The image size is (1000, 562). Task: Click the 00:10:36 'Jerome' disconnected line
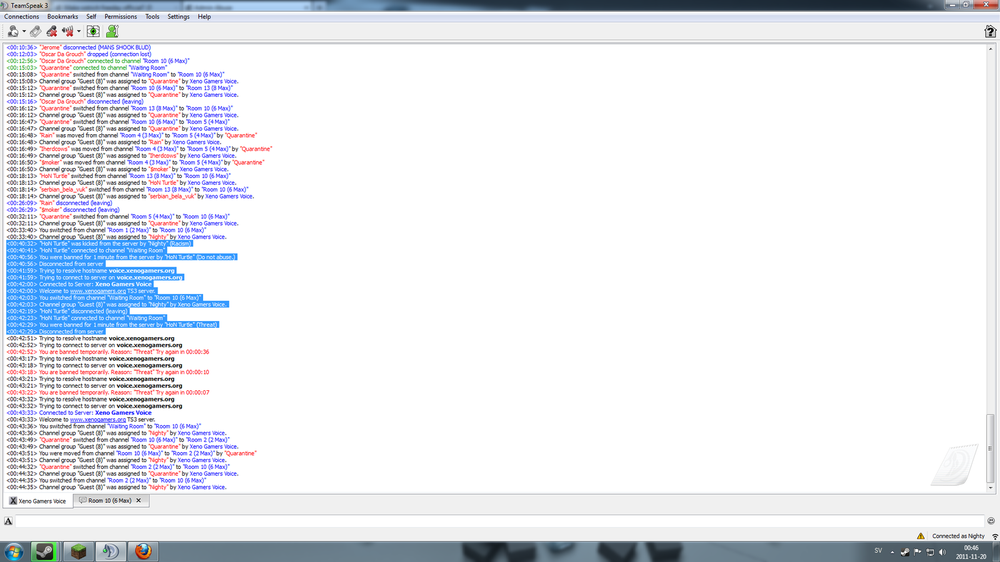coord(78,47)
